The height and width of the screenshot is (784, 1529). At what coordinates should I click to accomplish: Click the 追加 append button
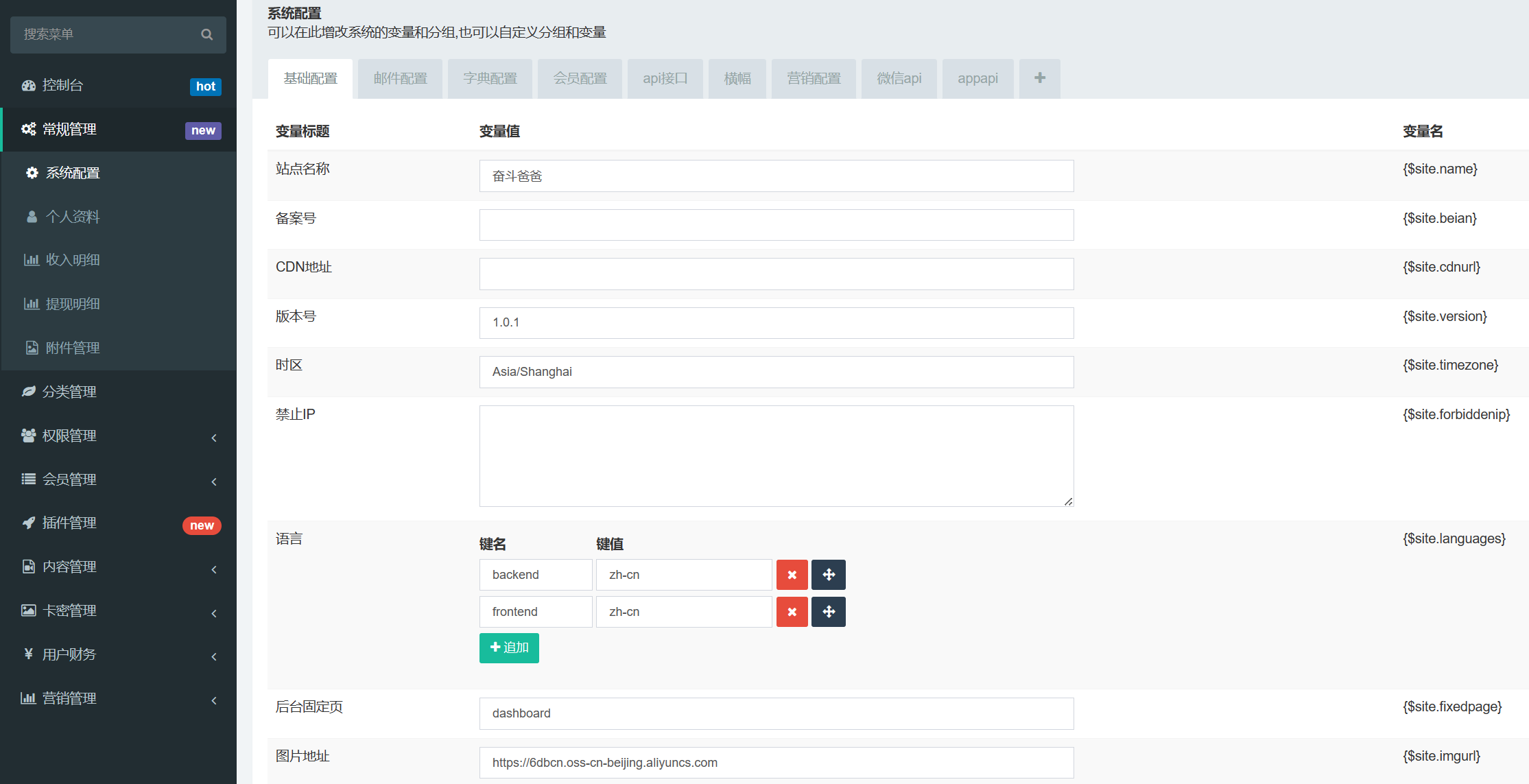click(x=509, y=648)
